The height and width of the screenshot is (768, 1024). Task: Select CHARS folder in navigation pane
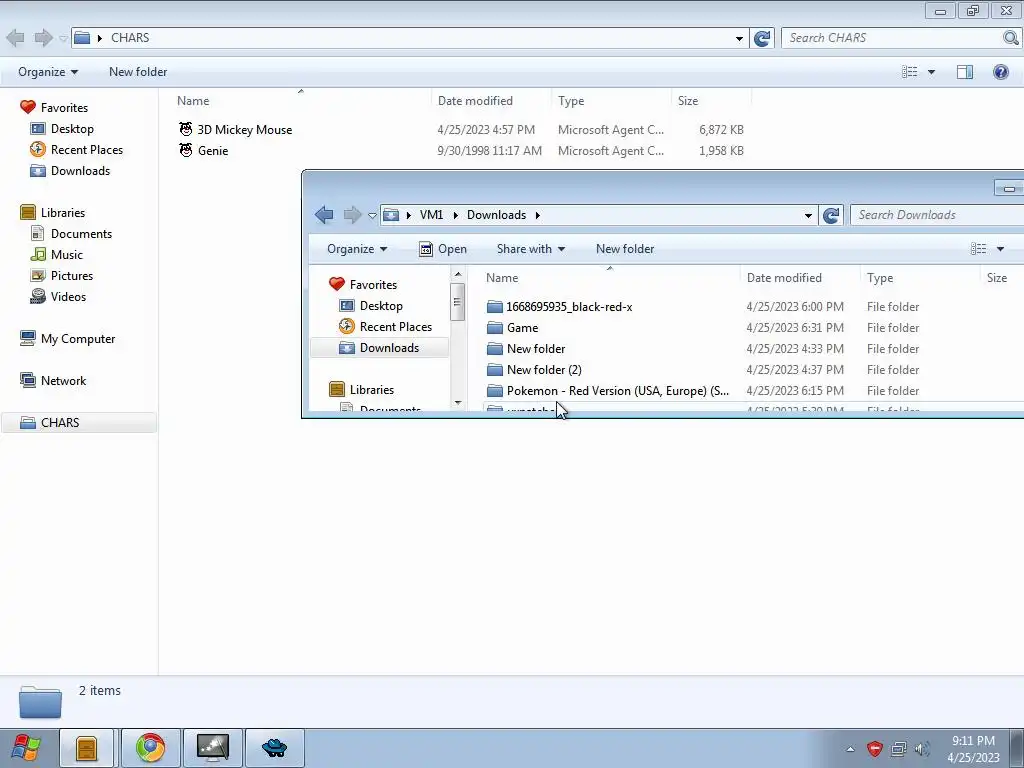(x=78, y=423)
